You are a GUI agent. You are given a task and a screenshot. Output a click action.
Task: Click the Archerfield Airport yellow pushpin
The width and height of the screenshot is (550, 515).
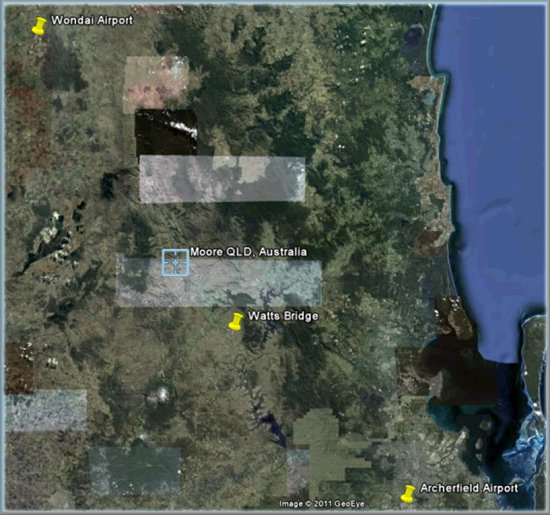click(x=408, y=494)
